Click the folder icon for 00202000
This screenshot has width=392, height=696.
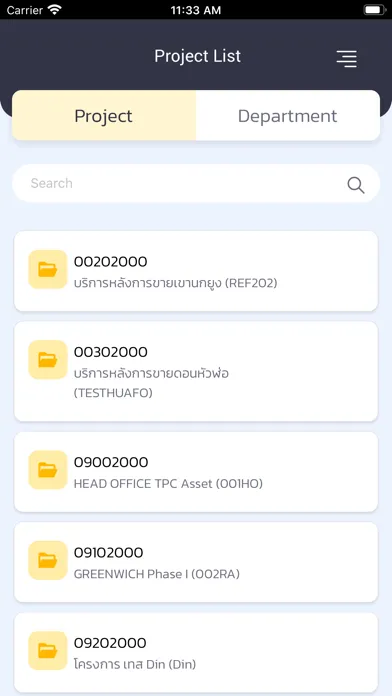(48, 269)
